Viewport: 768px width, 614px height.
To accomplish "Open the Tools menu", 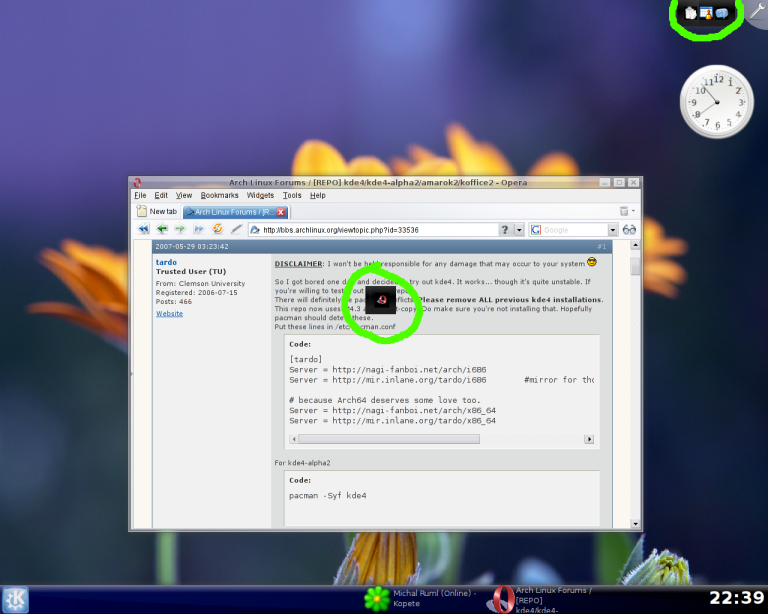I will 292,195.
